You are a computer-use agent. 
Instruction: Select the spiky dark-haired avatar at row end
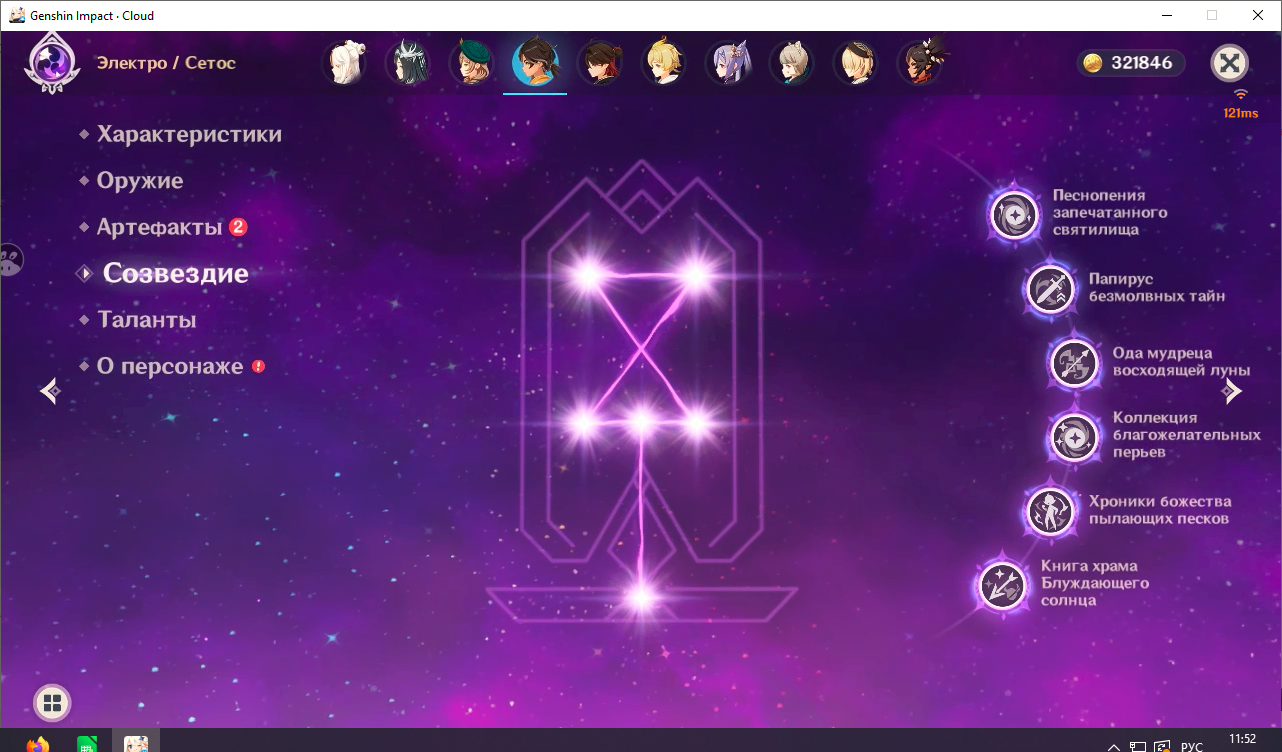coord(920,63)
